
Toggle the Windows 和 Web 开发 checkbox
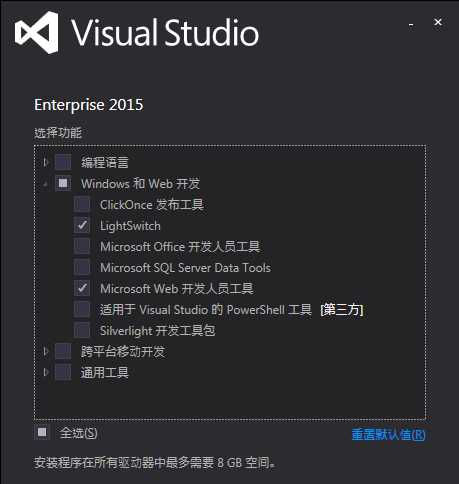[63, 183]
